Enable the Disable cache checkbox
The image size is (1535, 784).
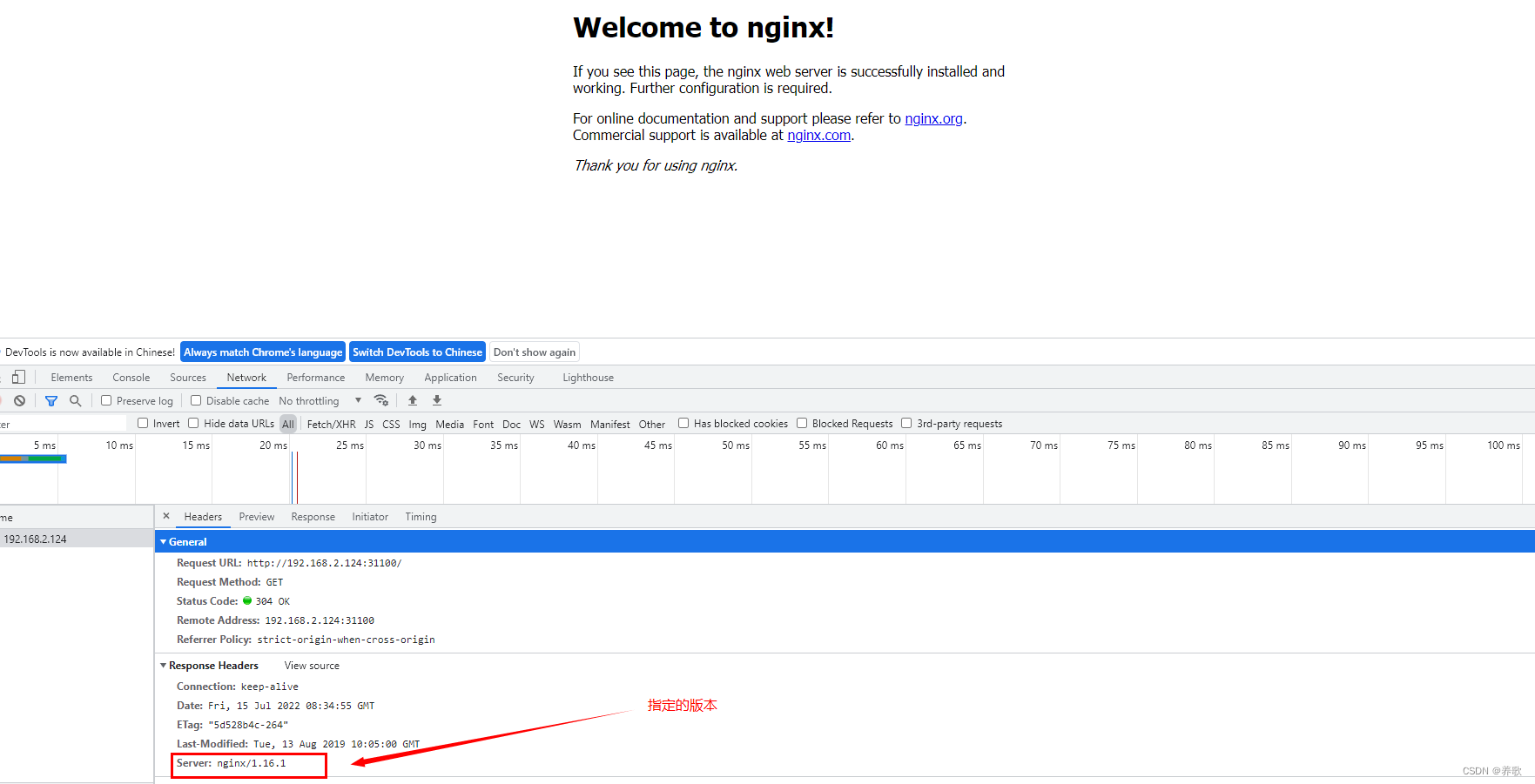coord(196,400)
